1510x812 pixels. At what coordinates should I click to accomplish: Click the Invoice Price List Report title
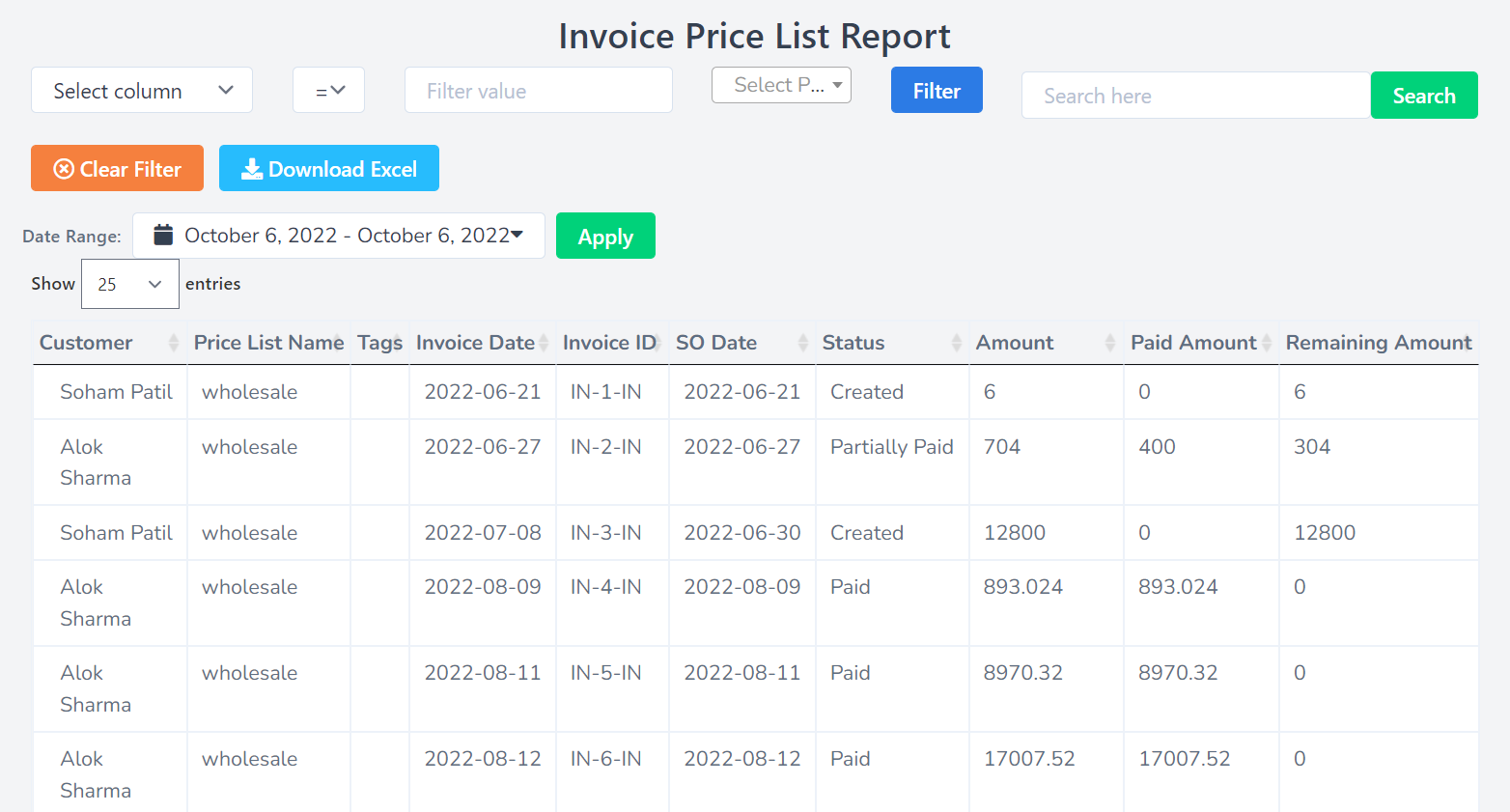tap(755, 36)
